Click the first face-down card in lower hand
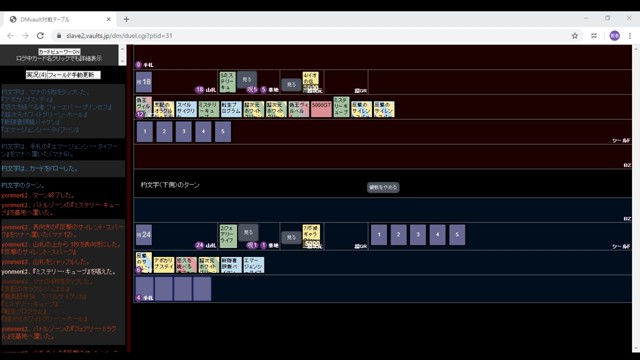The image size is (640, 360). click(144, 289)
